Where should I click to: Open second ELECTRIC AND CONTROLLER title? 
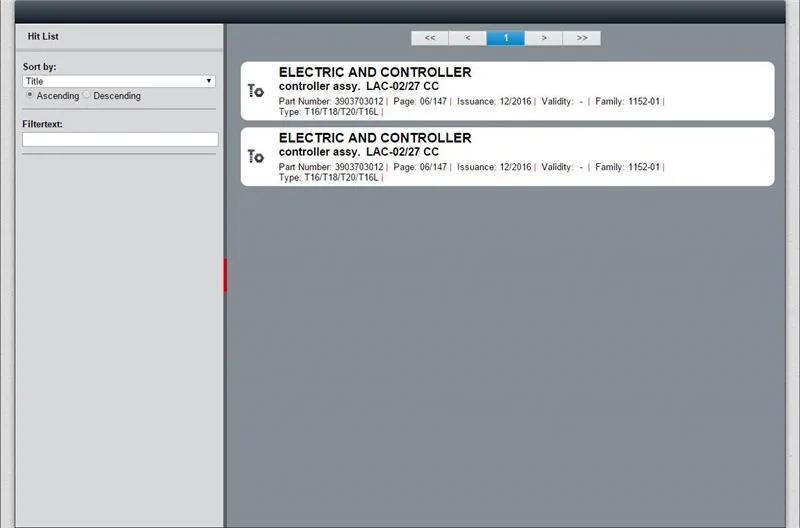pos(375,138)
